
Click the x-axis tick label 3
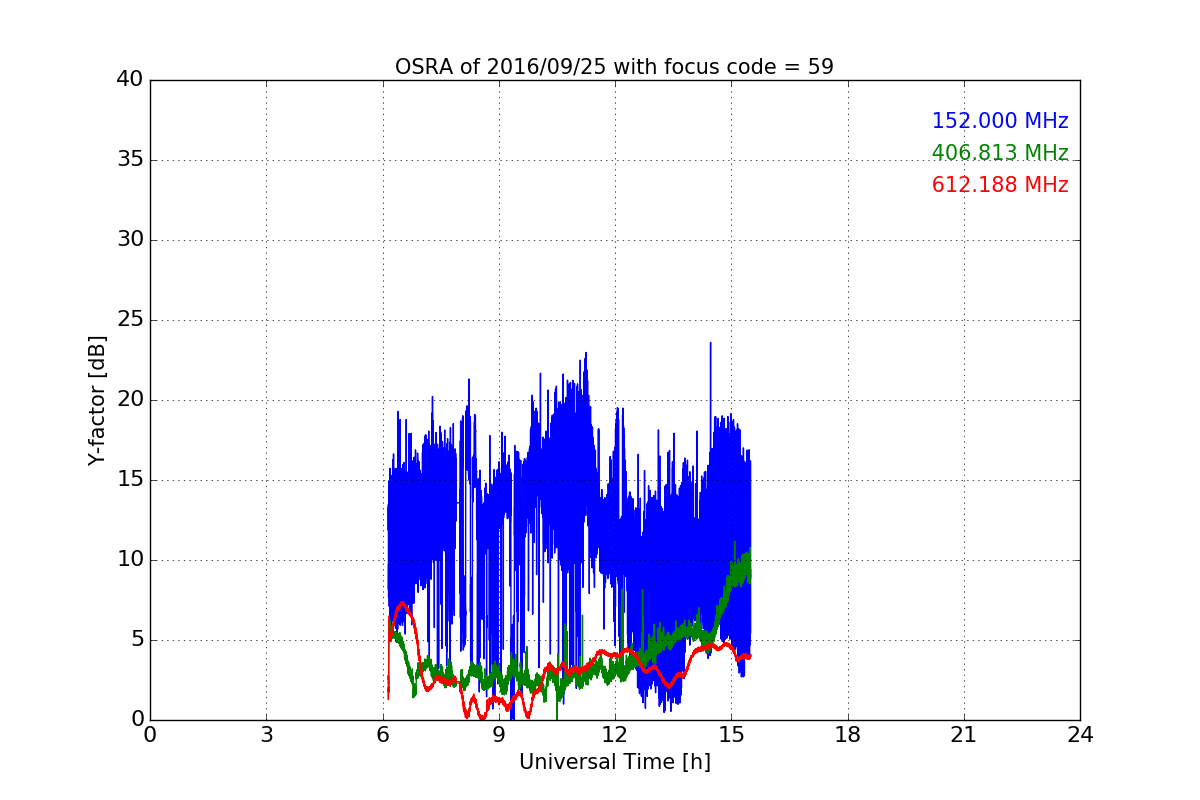266,735
